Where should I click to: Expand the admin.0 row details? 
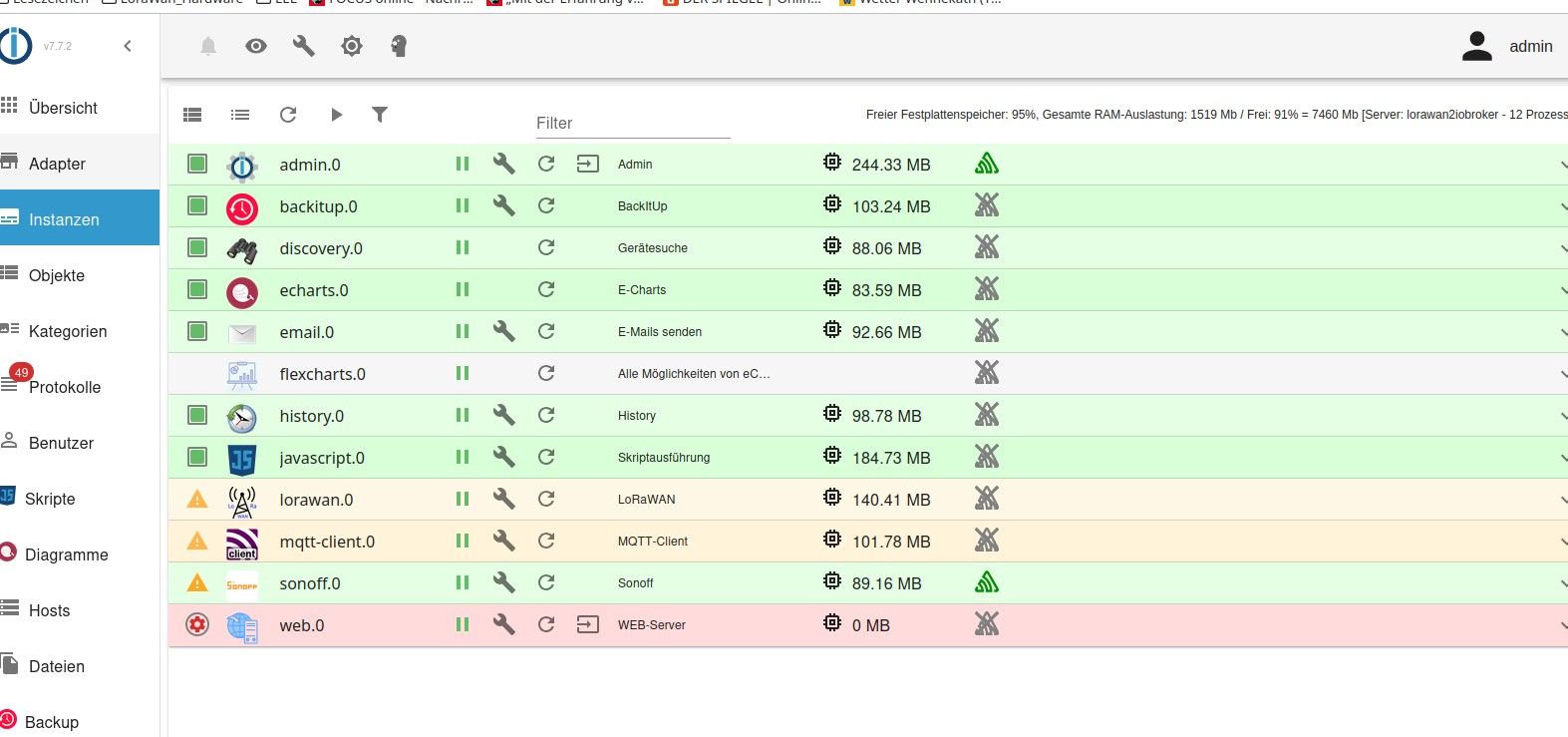(x=1561, y=165)
